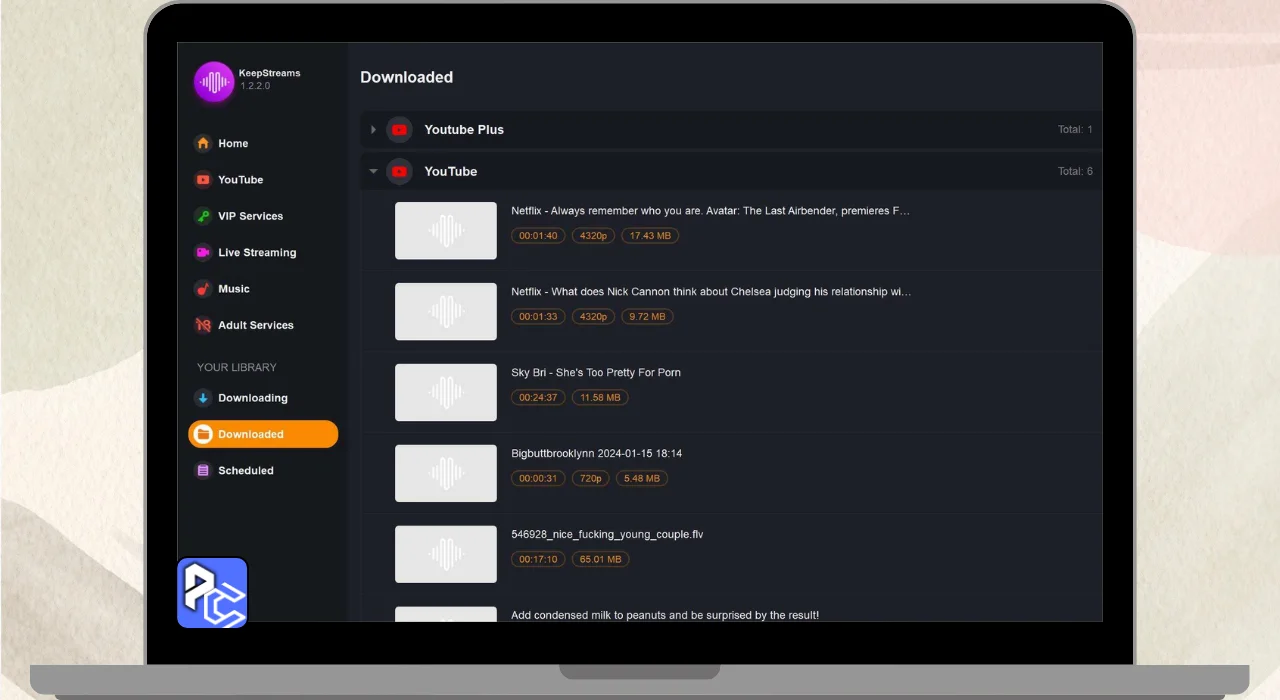Image resolution: width=1280 pixels, height=700 pixels.
Task: Click the 65.01 MB size tag
Action: click(x=600, y=559)
